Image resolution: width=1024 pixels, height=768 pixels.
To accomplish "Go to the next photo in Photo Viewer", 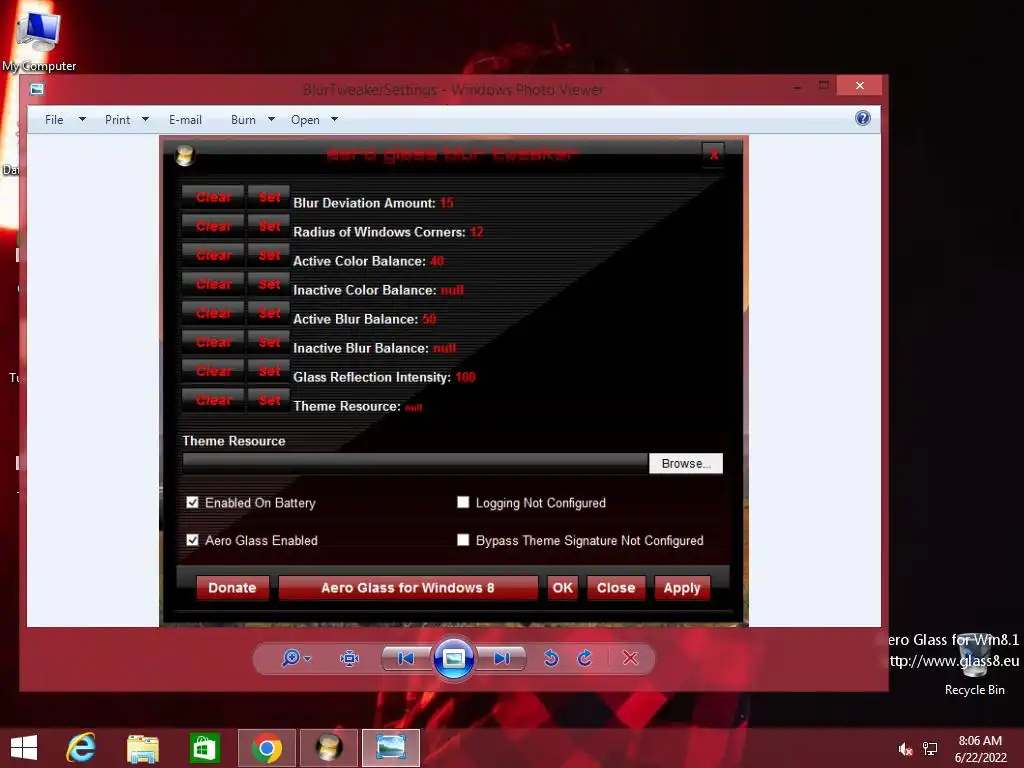I will (501, 658).
